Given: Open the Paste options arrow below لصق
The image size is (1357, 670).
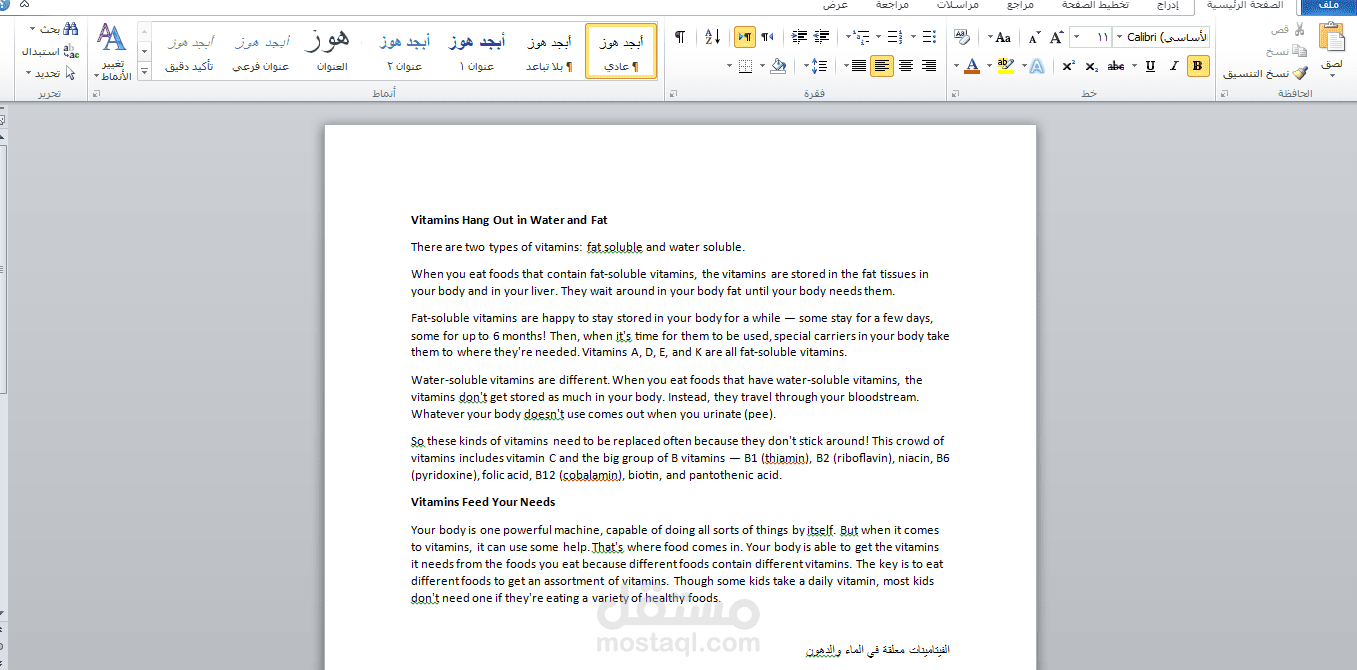Looking at the screenshot, I should coord(1332,76).
